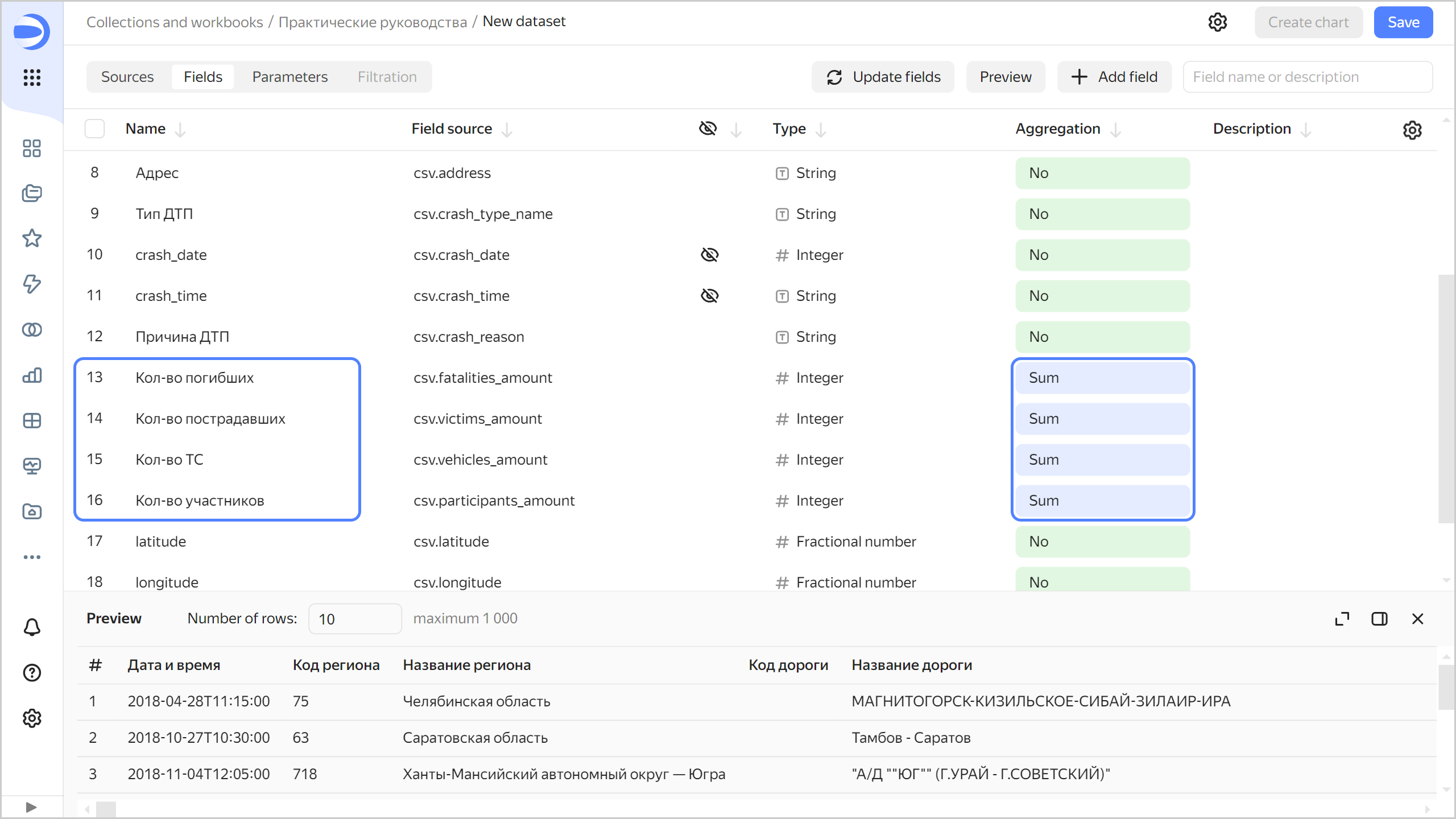Open table column settings gear icon
Viewport: 1456px width, 819px height.
[x=1412, y=130]
